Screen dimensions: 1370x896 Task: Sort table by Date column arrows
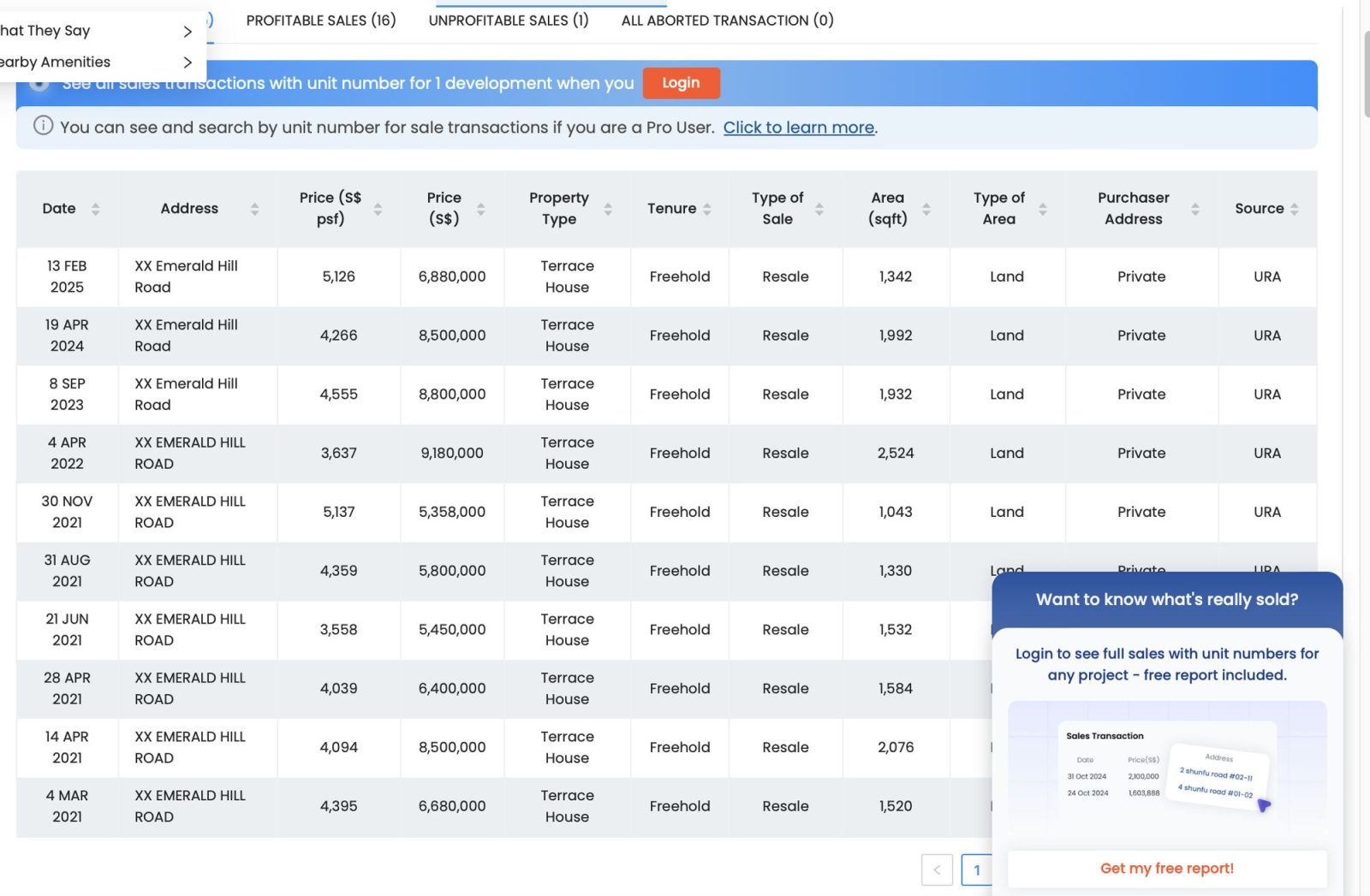95,209
